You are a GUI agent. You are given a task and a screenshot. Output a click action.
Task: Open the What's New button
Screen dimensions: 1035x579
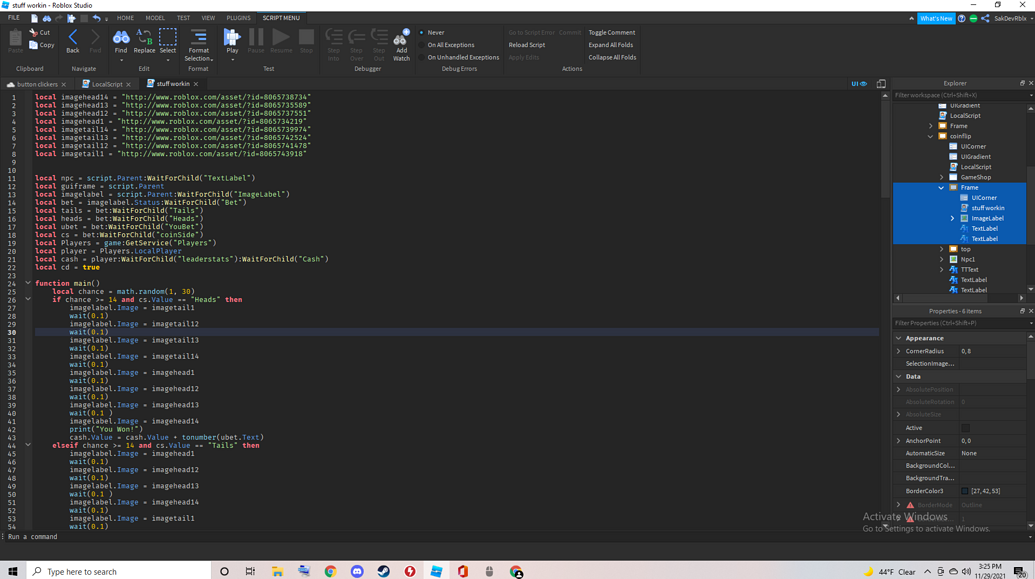point(936,18)
